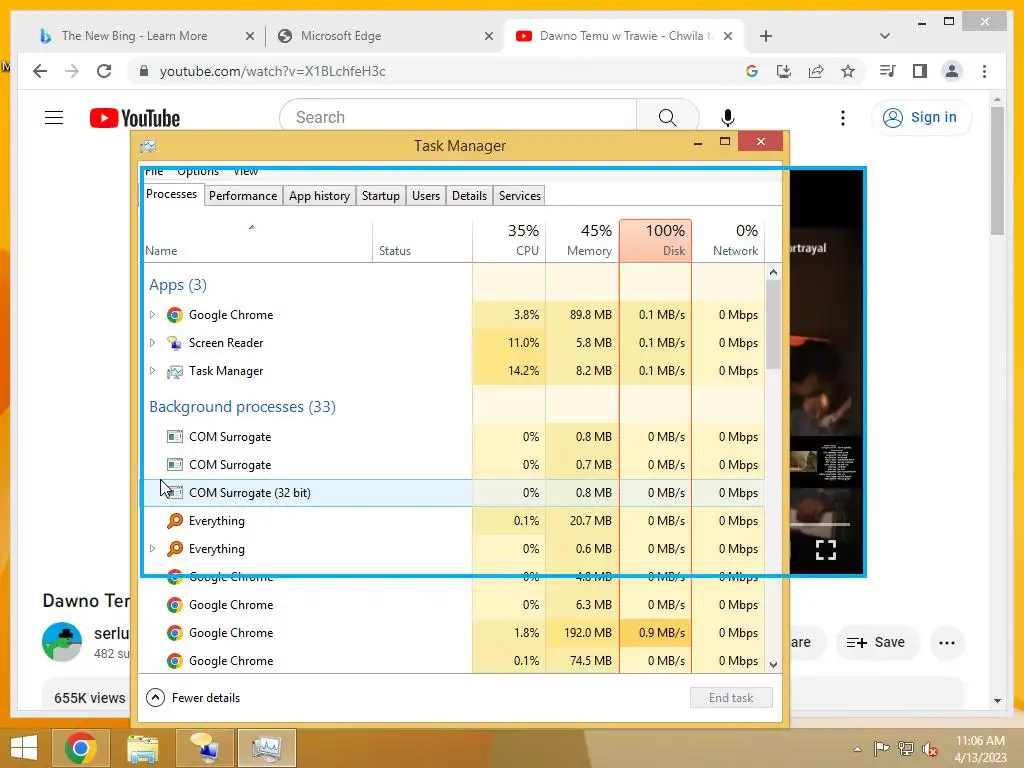
Task: Click the End task button
Action: 731,697
